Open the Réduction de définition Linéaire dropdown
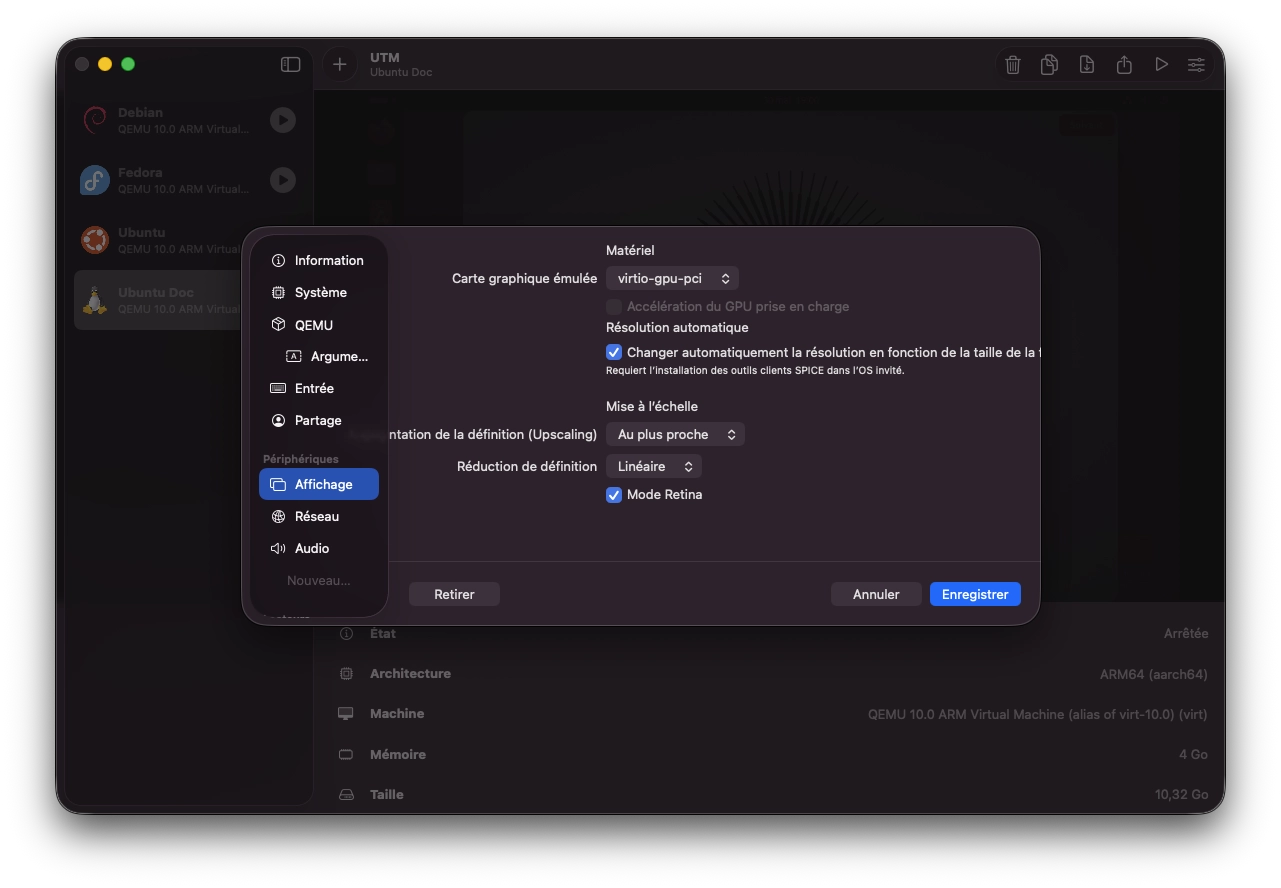Screen dimensions: 1281x888 click(x=654, y=467)
